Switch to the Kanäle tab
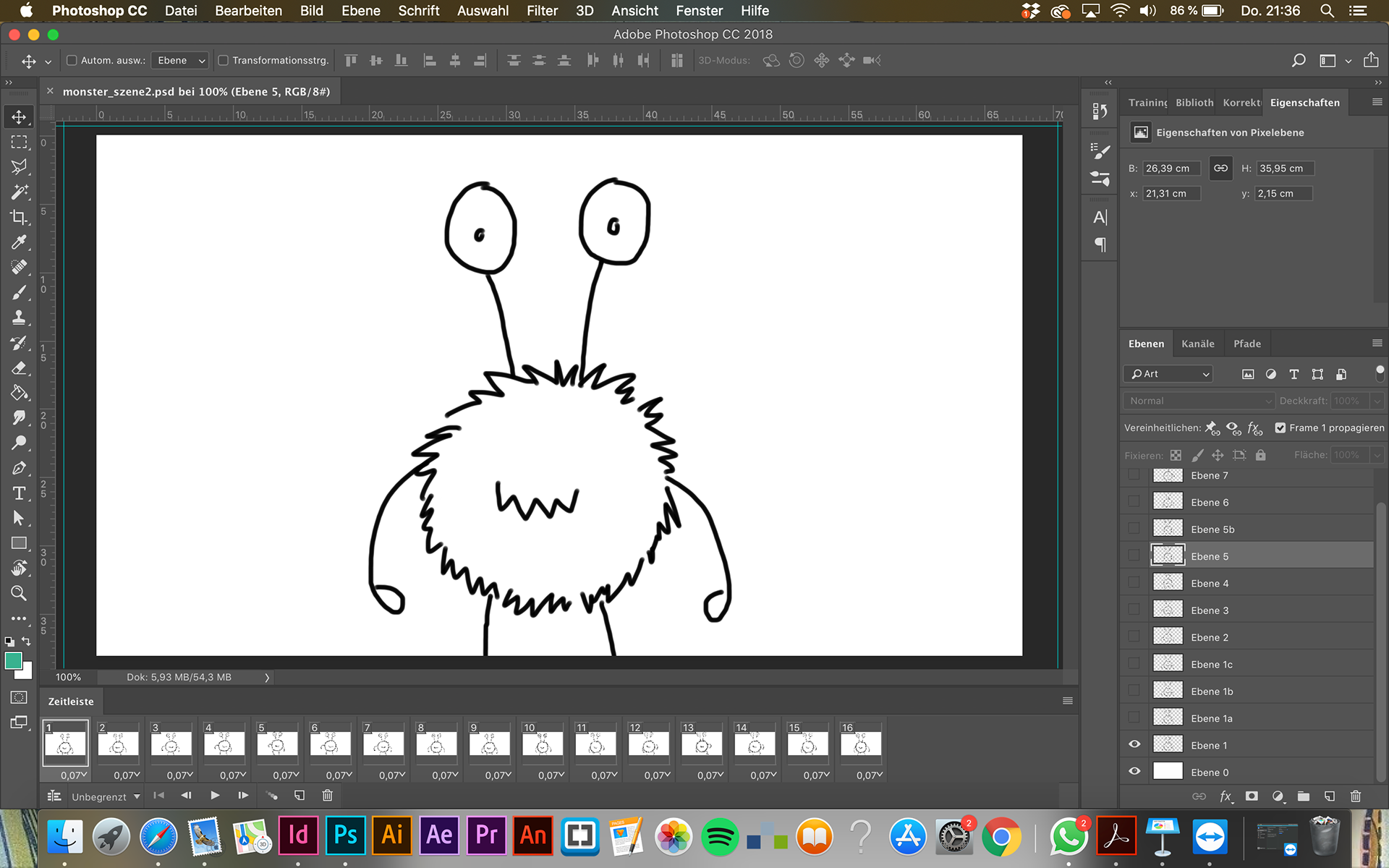Image resolution: width=1389 pixels, height=868 pixels. (1197, 344)
